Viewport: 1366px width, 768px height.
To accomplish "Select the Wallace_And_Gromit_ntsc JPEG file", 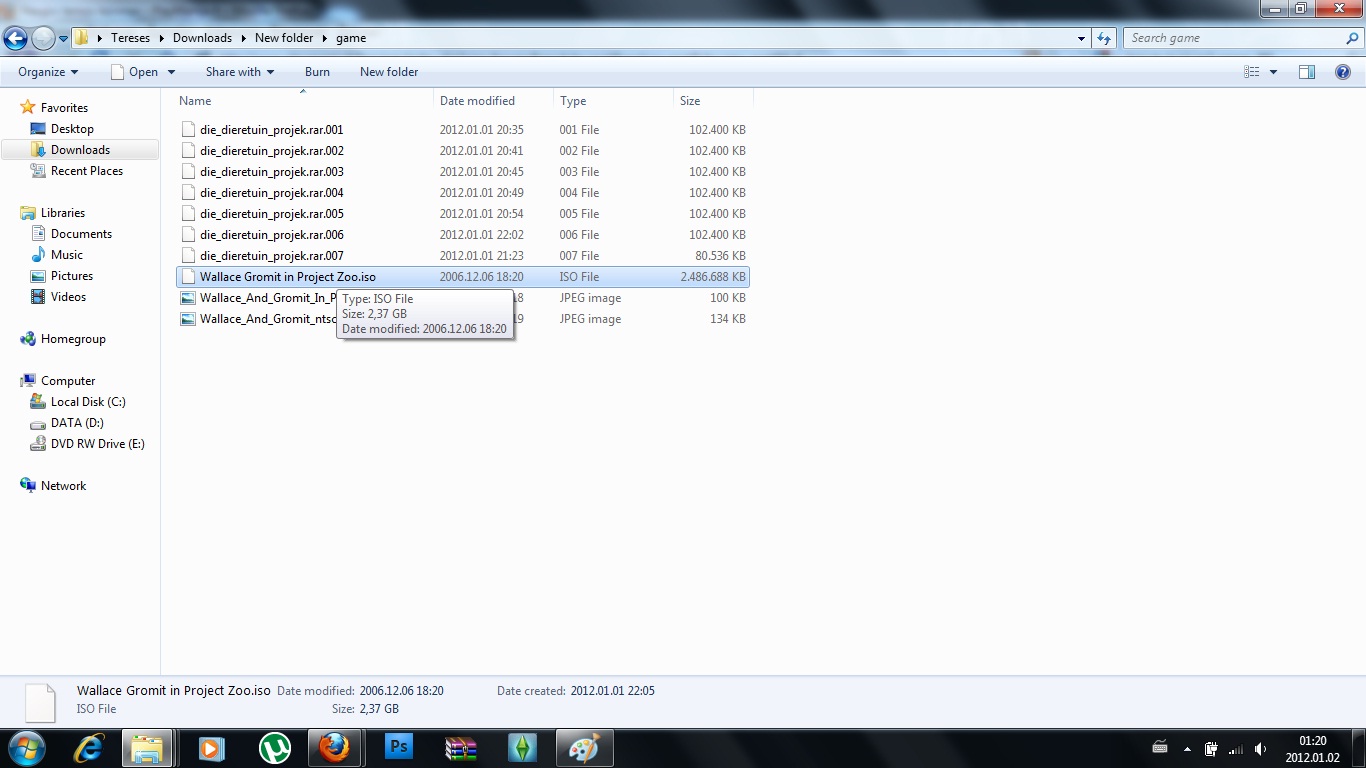I will pos(463,319).
